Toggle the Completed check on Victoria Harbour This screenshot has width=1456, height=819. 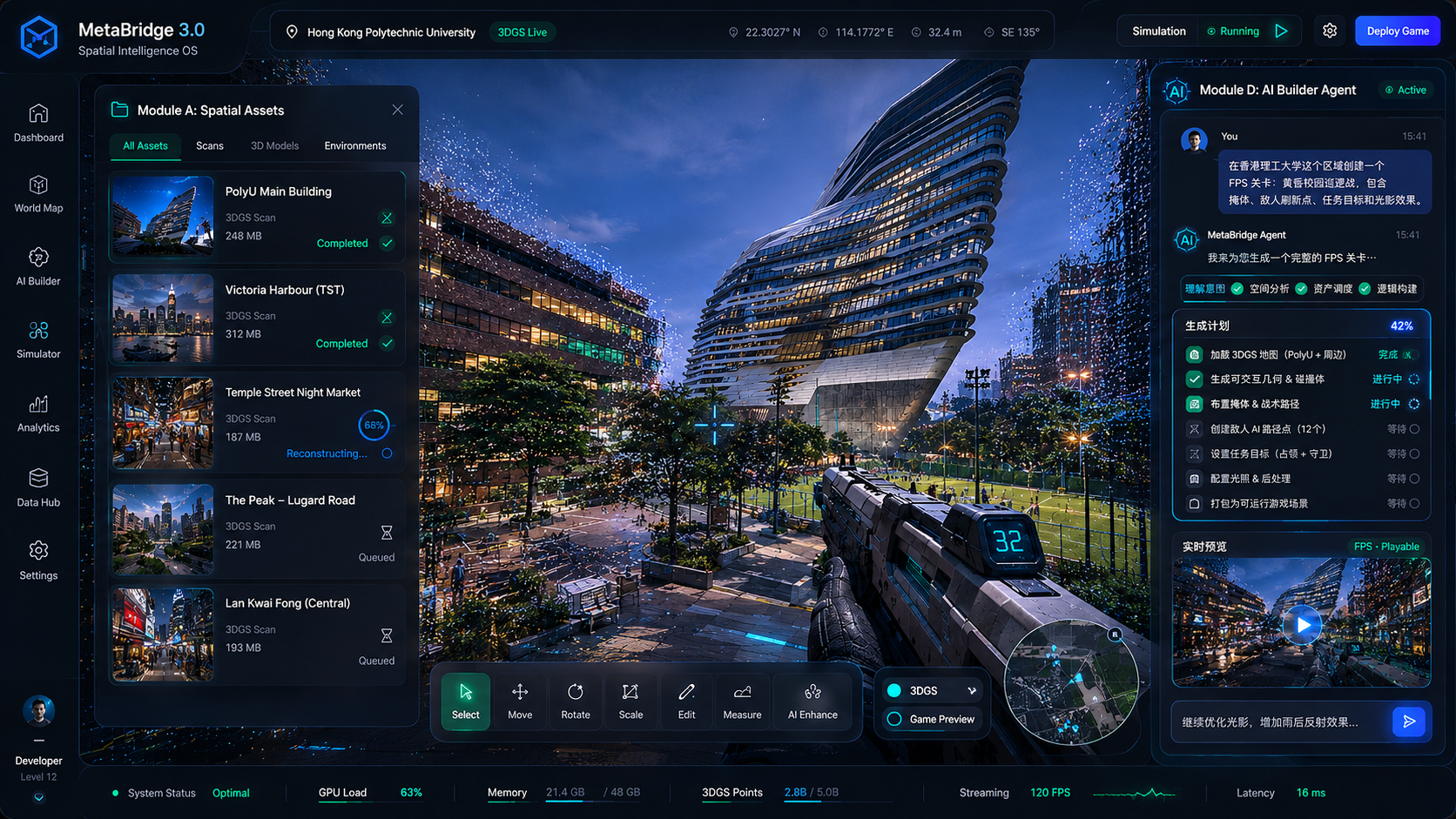(387, 343)
